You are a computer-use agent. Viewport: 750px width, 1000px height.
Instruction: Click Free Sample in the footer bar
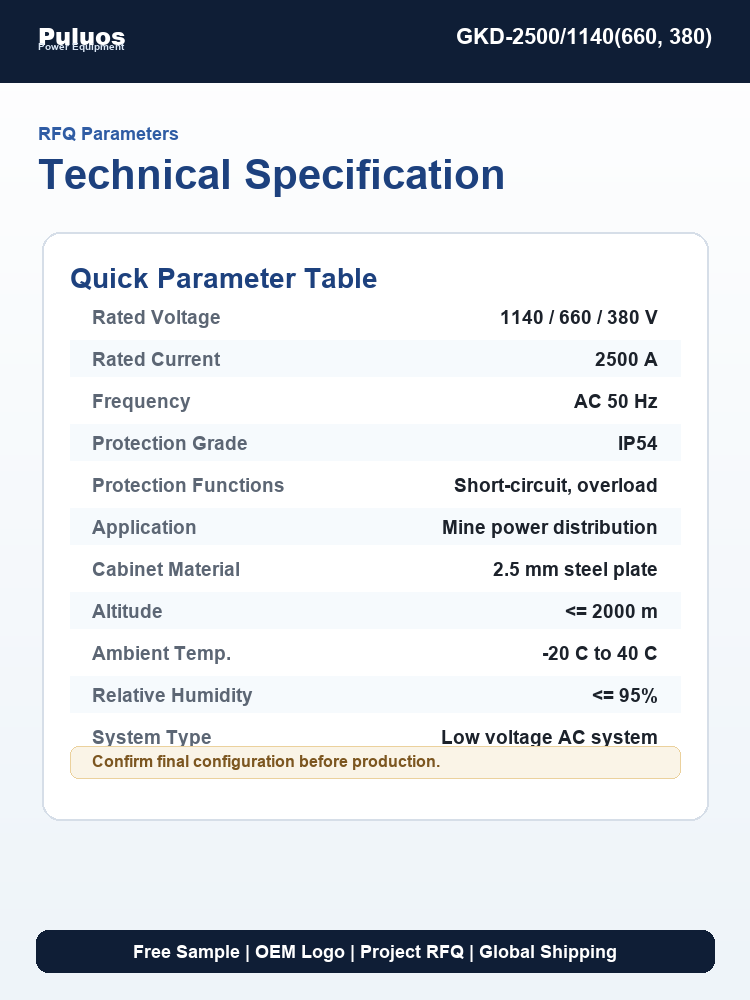pyautogui.click(x=186, y=952)
